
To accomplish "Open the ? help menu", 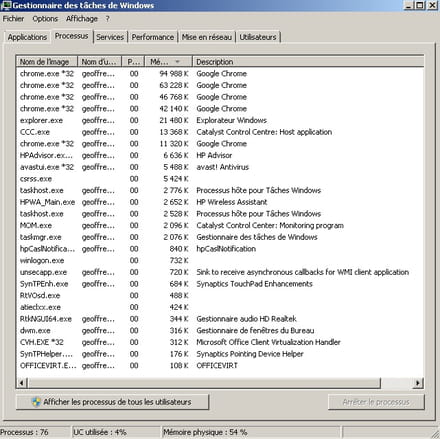I will [x=107, y=19].
